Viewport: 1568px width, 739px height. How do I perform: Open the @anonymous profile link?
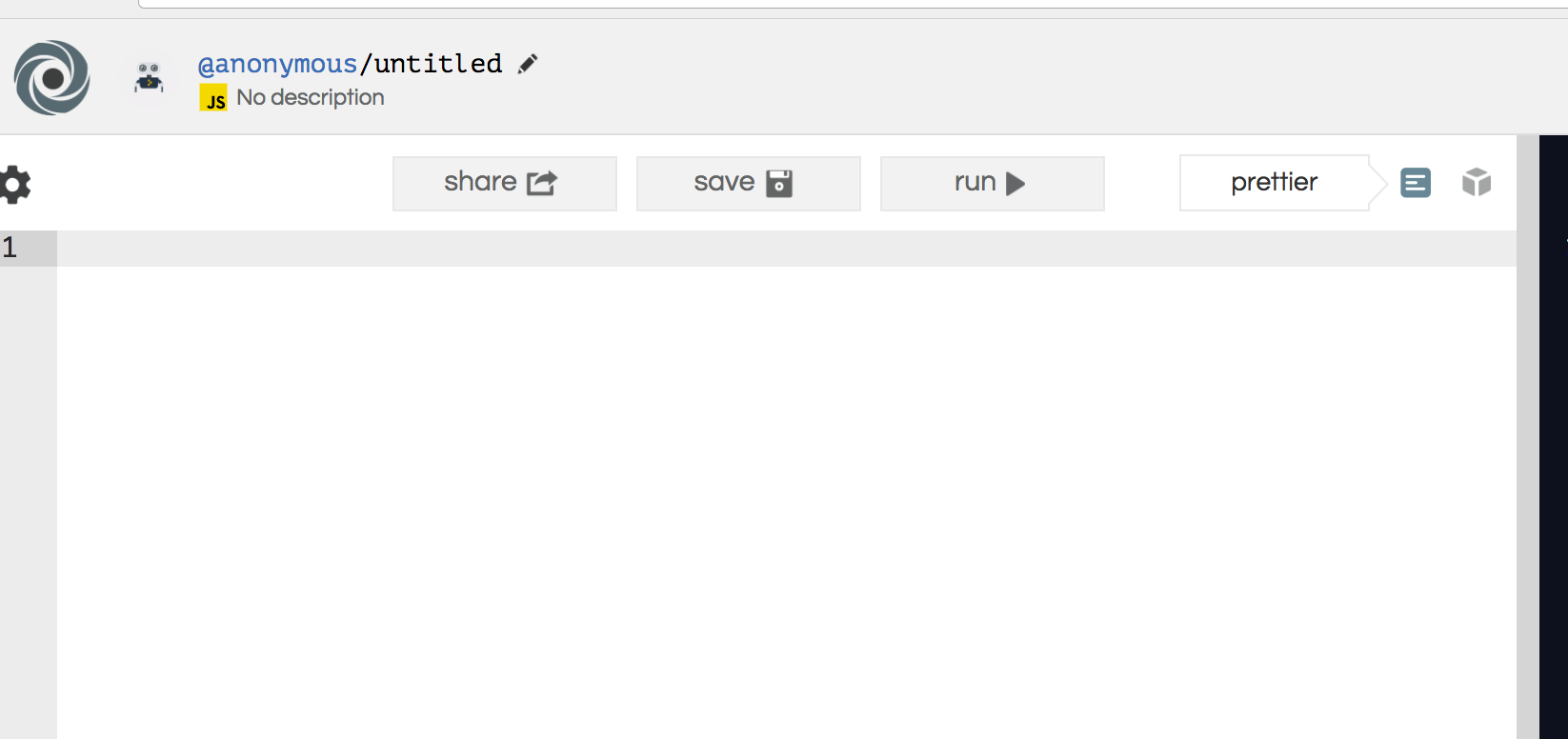coord(278,64)
